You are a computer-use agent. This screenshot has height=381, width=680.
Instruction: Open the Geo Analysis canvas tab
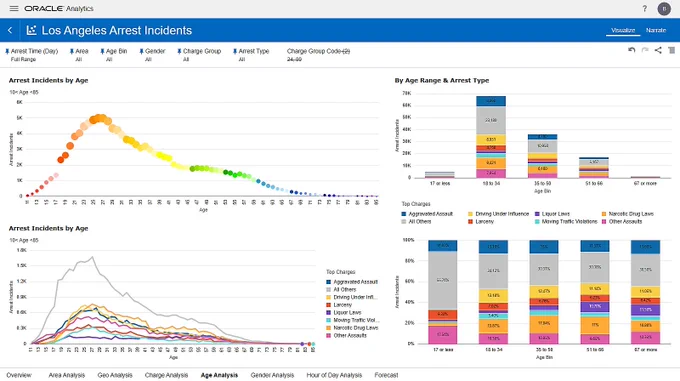pyautogui.click(x=114, y=375)
